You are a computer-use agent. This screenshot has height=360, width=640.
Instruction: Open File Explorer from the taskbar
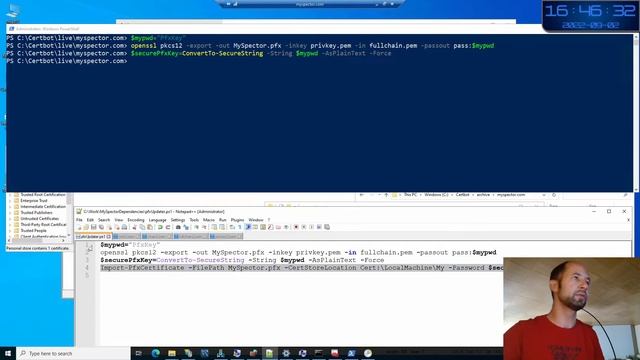(172, 353)
